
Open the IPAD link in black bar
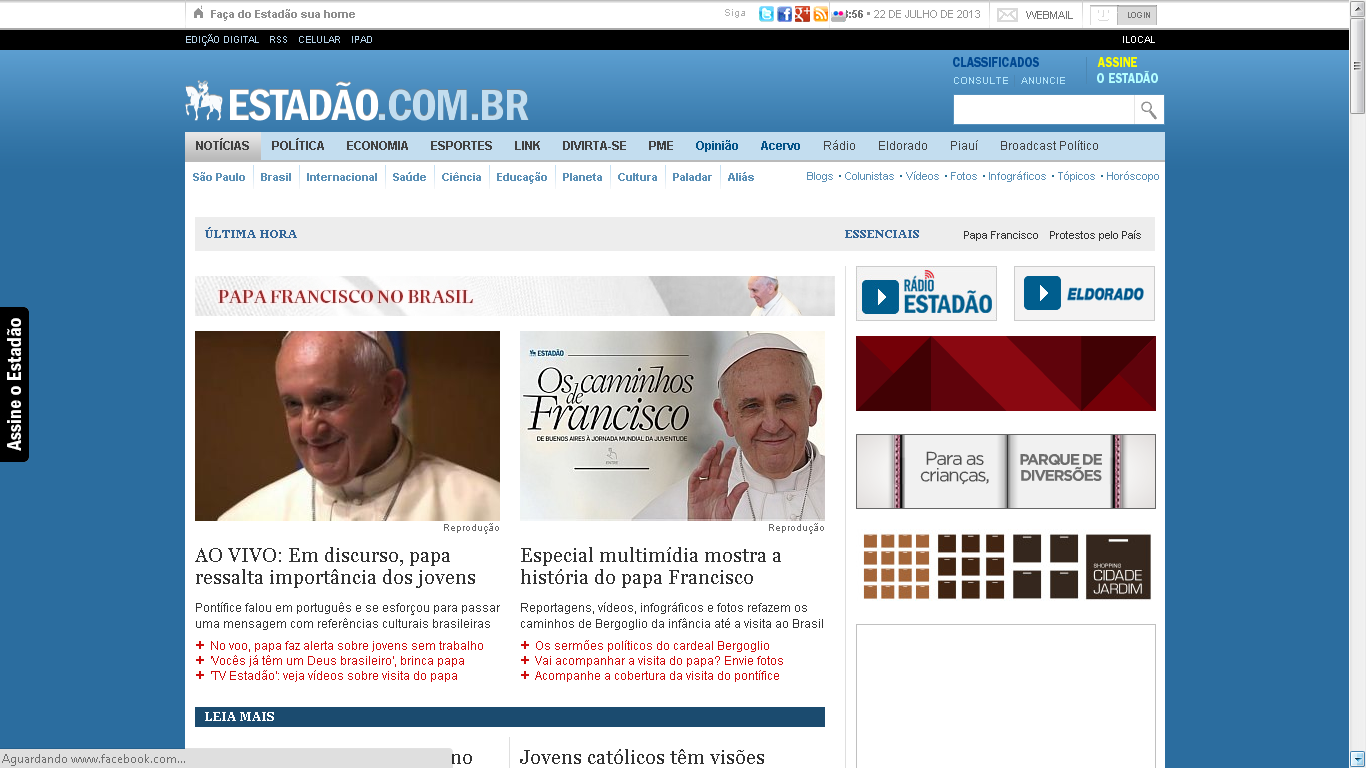tap(362, 40)
